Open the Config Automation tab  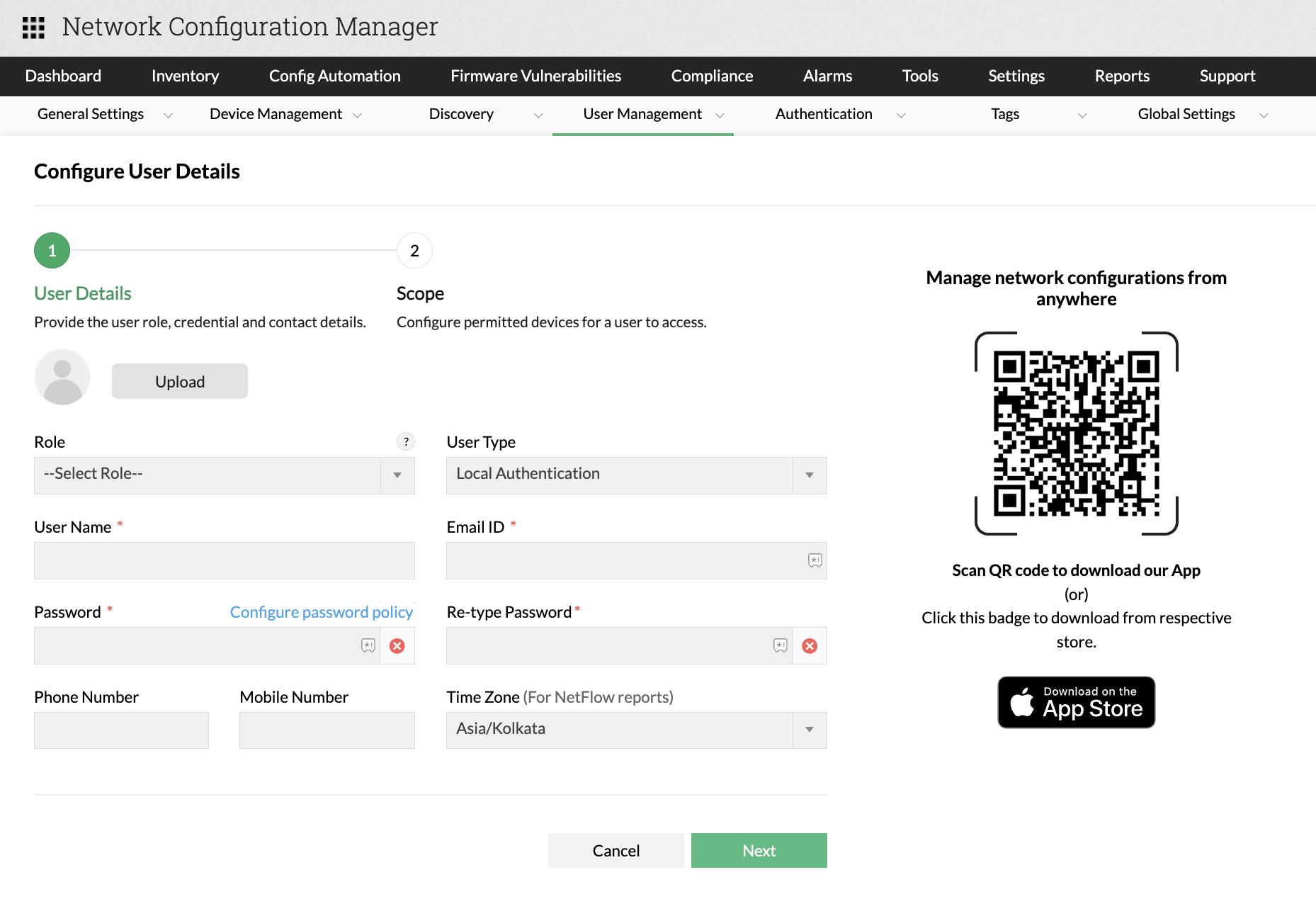pos(334,76)
